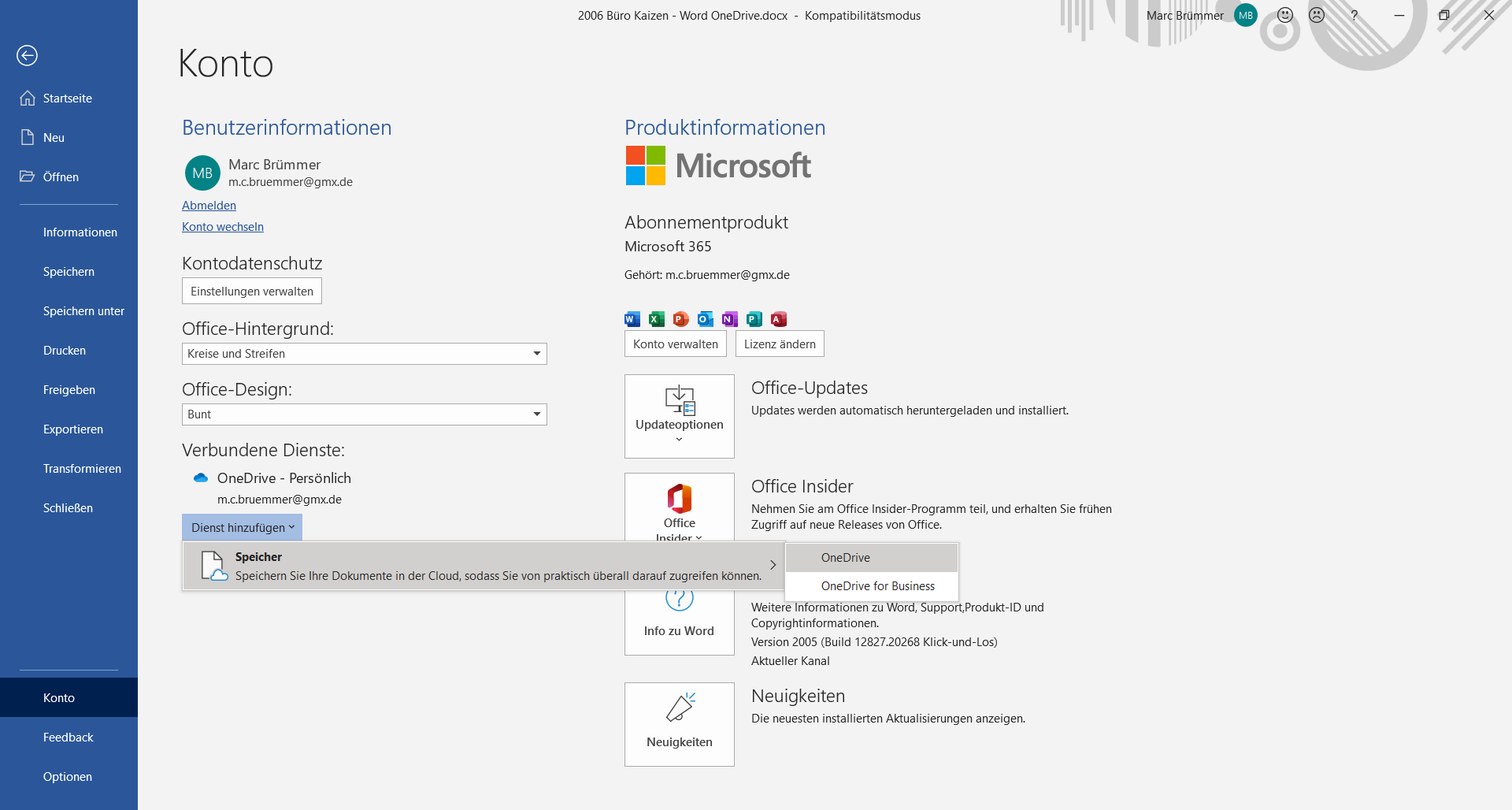Viewport: 1512px width, 810px height.
Task: Select the Konto sidebar item
Action: click(69, 697)
